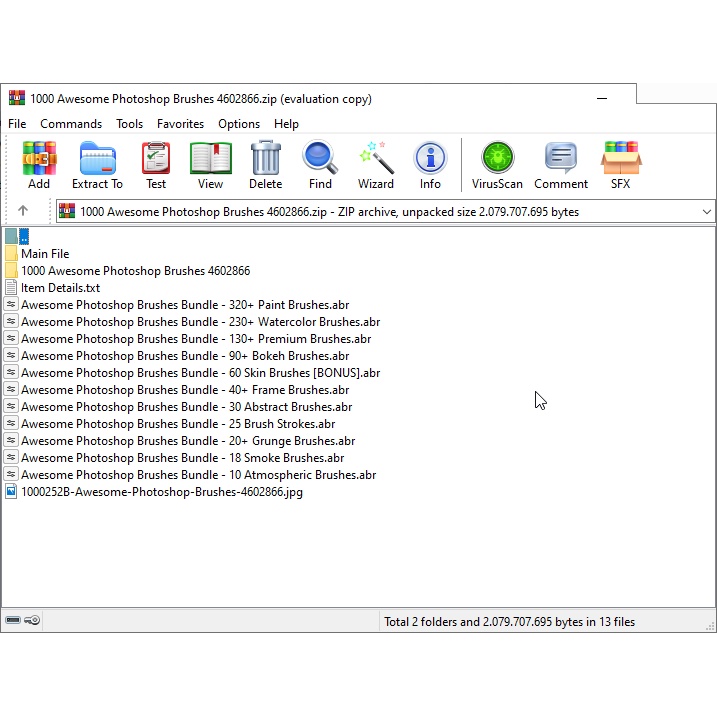Select '320+ Paint Brushes.abr' file
717x717 pixels.
185,305
